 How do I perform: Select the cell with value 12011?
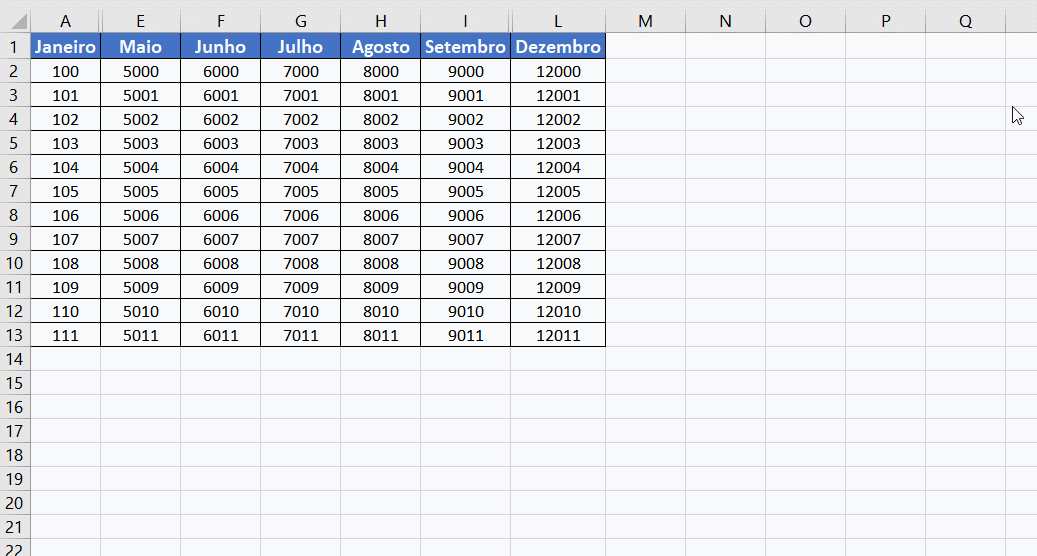tap(557, 335)
